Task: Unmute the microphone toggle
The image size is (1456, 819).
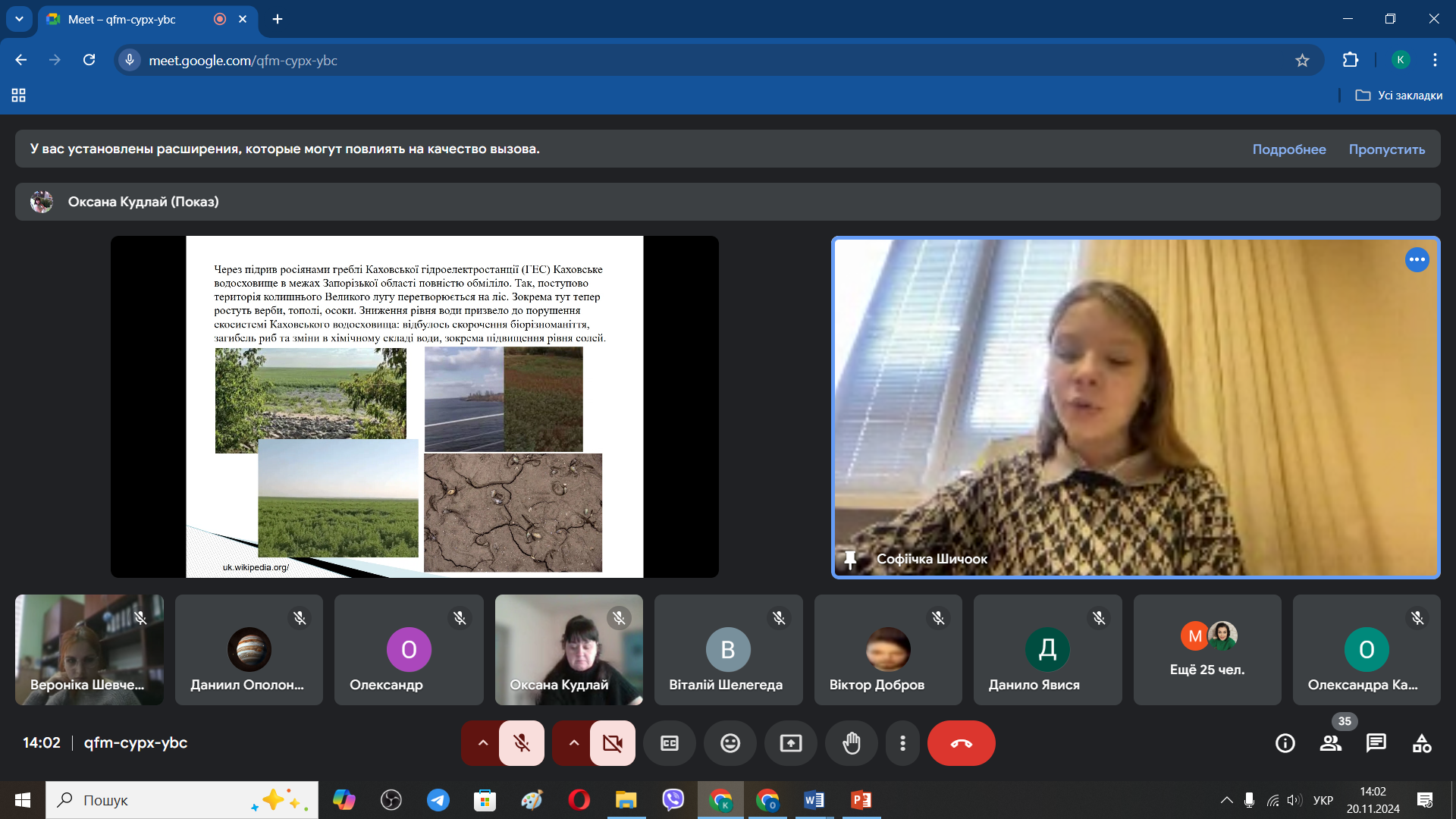Action: [522, 743]
